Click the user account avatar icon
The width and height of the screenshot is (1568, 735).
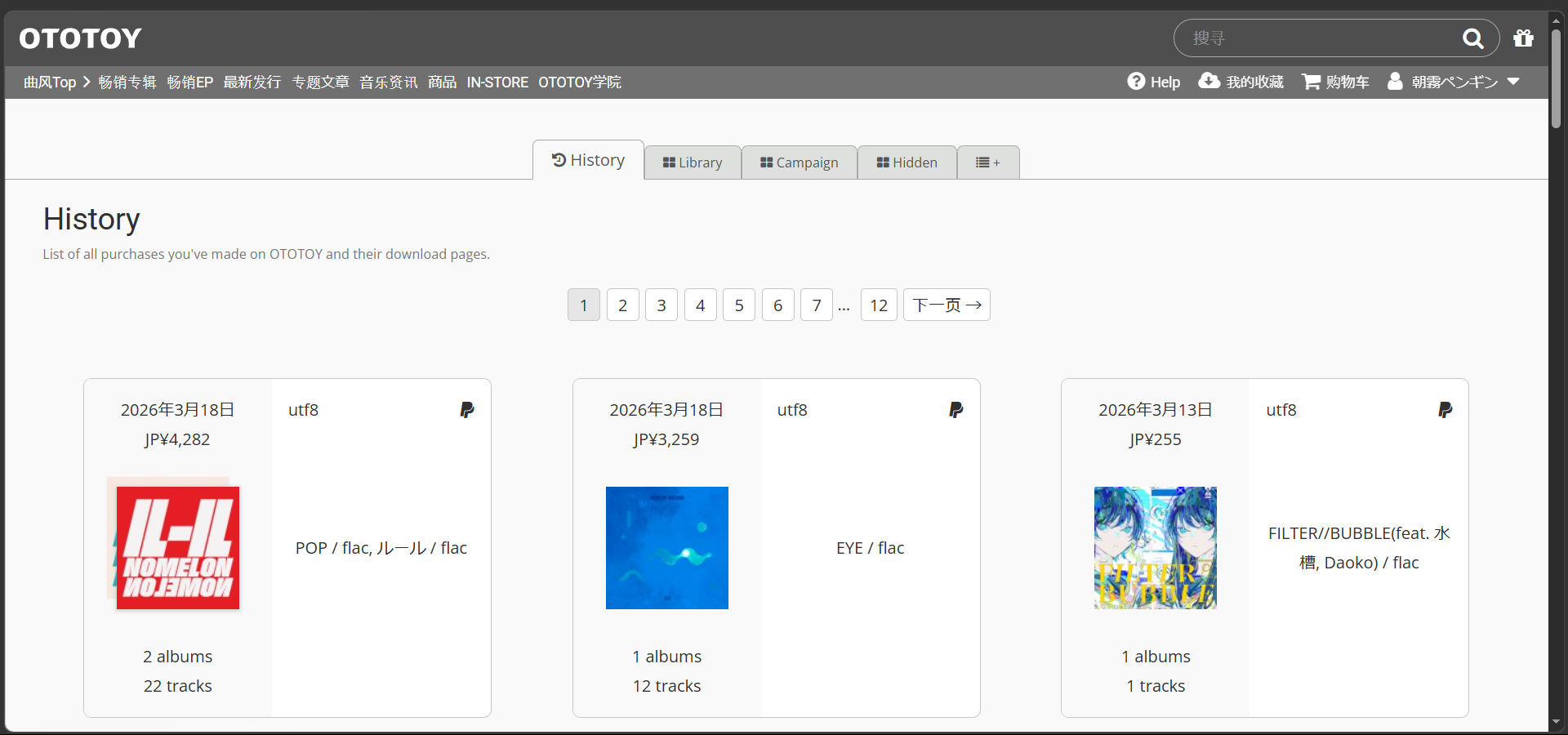[x=1395, y=82]
